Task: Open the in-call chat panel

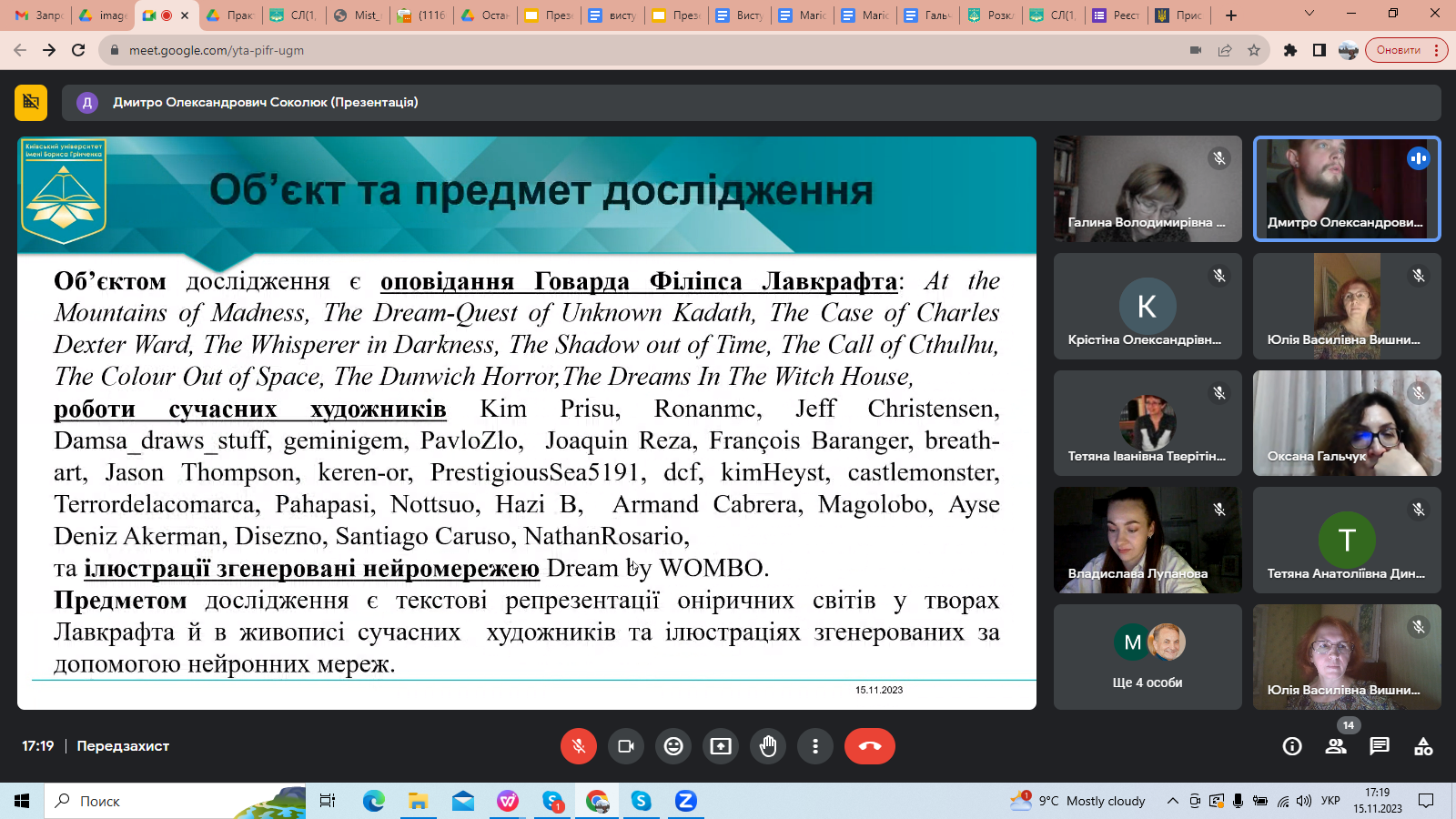Action: tap(1380, 747)
